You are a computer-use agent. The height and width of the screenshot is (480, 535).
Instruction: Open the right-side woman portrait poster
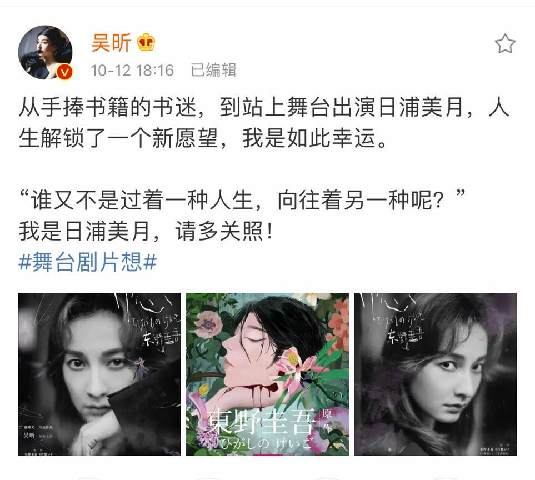(x=435, y=374)
